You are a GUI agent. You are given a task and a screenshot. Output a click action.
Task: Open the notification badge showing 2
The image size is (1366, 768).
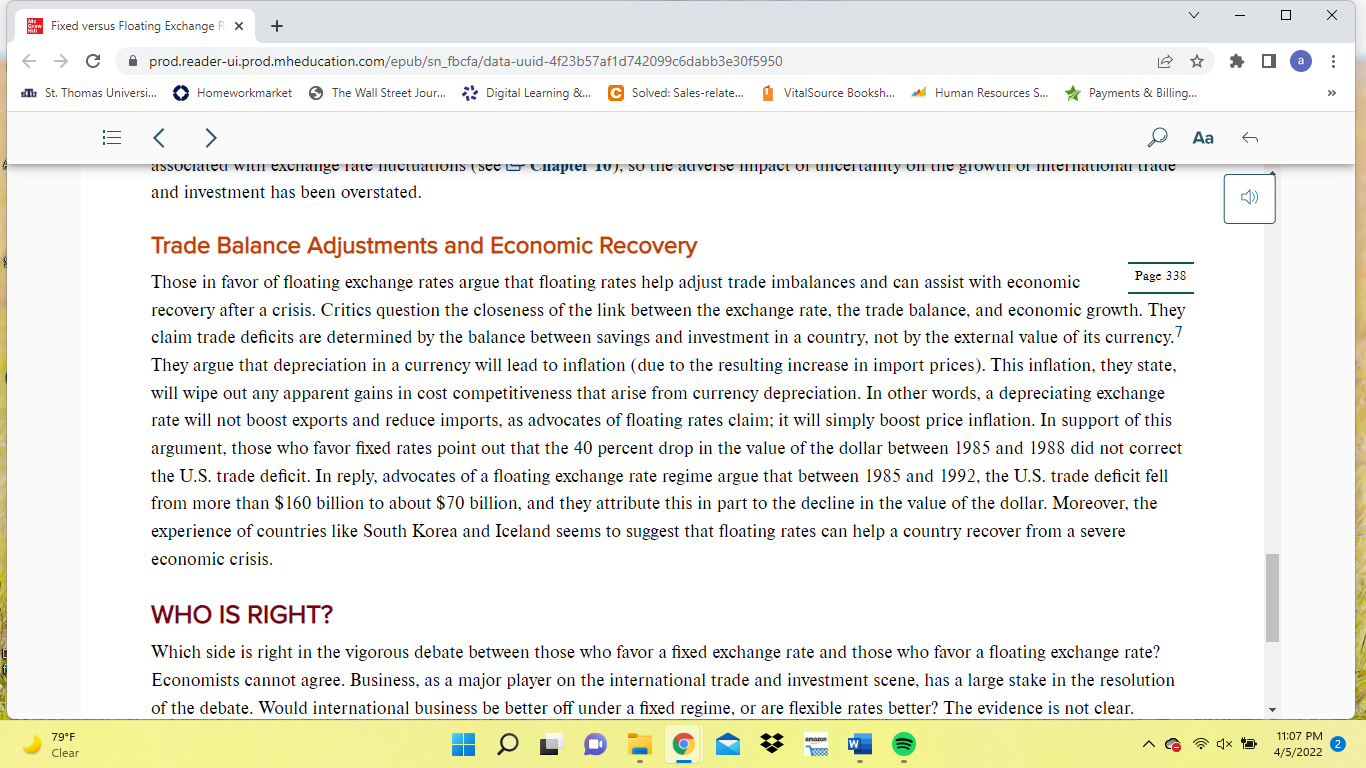click(x=1338, y=744)
